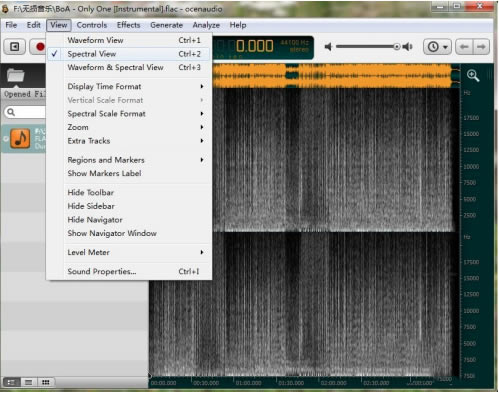
Task: Open the Analyze menu
Action: click(206, 25)
